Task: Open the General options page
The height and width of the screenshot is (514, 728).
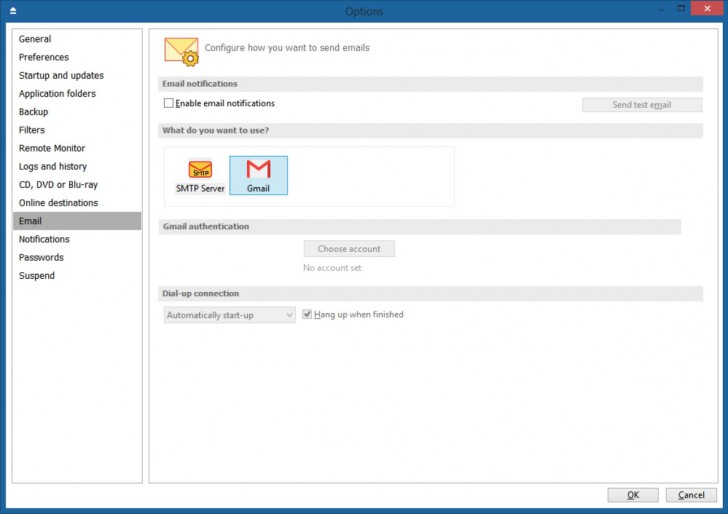Action: (77, 39)
